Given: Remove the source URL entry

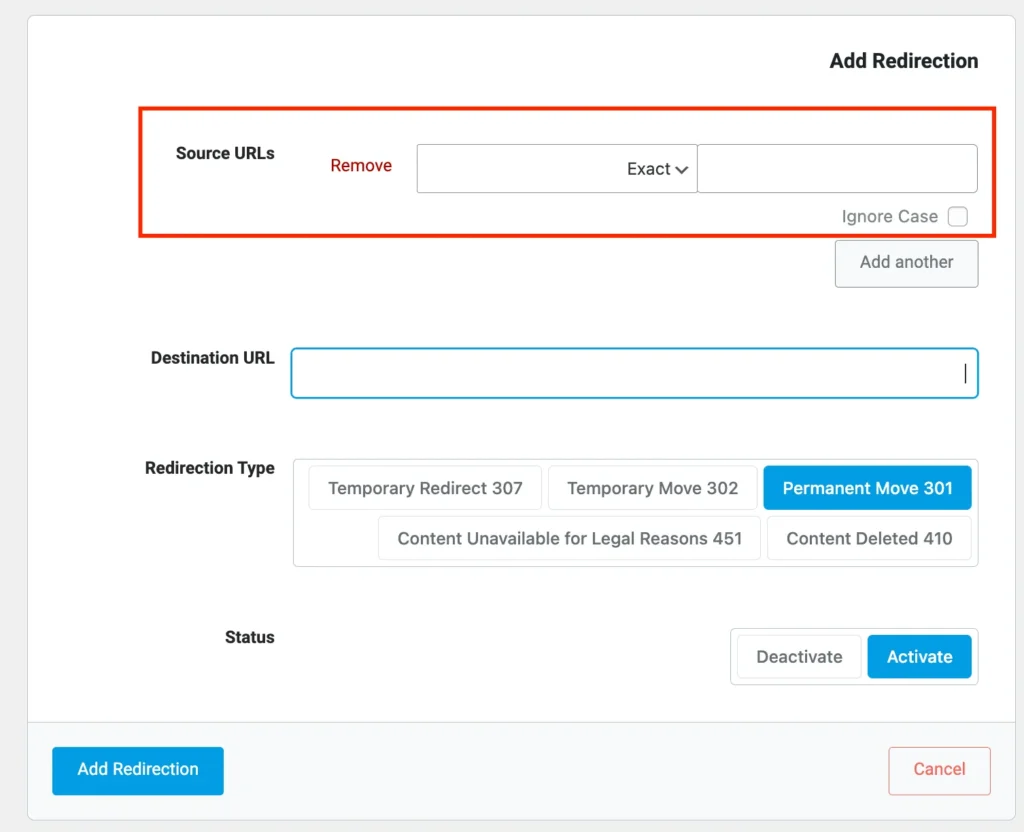Looking at the screenshot, I should coord(361,166).
